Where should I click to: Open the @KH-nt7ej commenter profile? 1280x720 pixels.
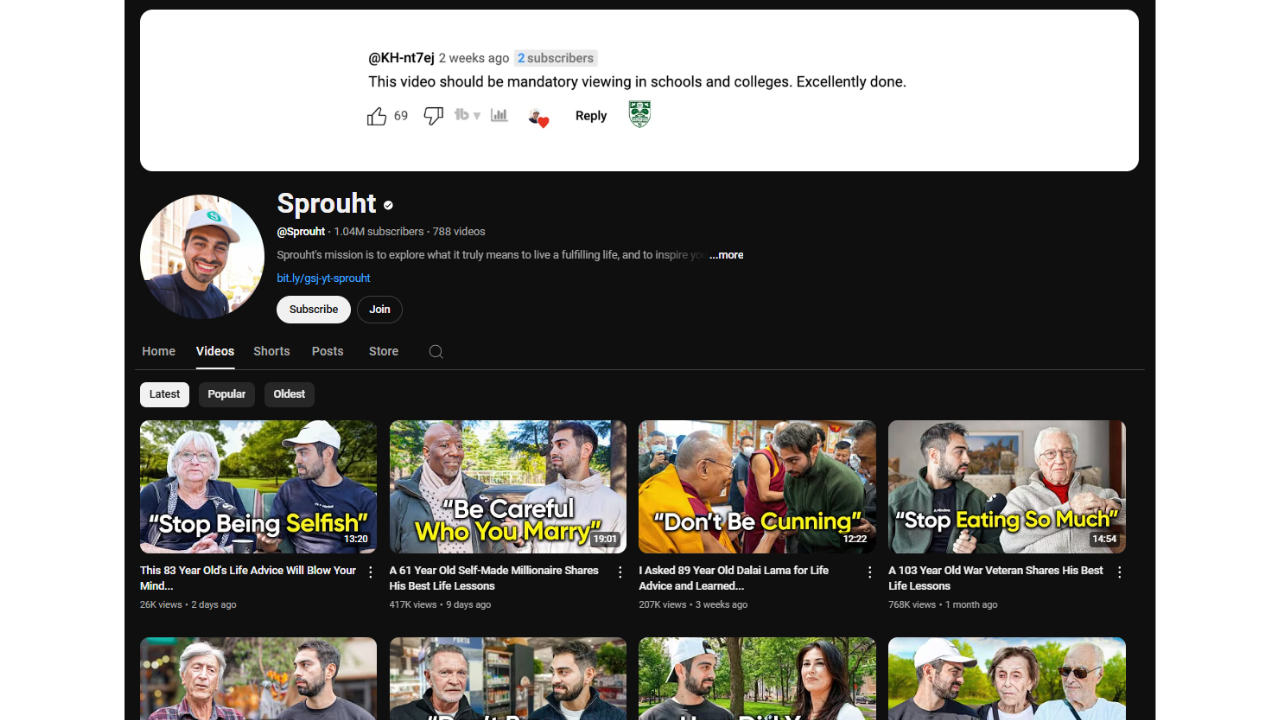point(401,58)
